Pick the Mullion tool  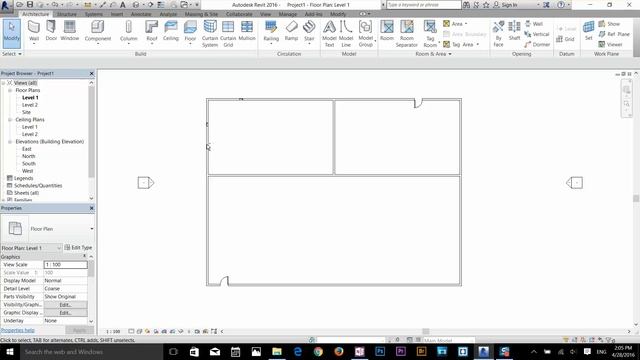247,31
